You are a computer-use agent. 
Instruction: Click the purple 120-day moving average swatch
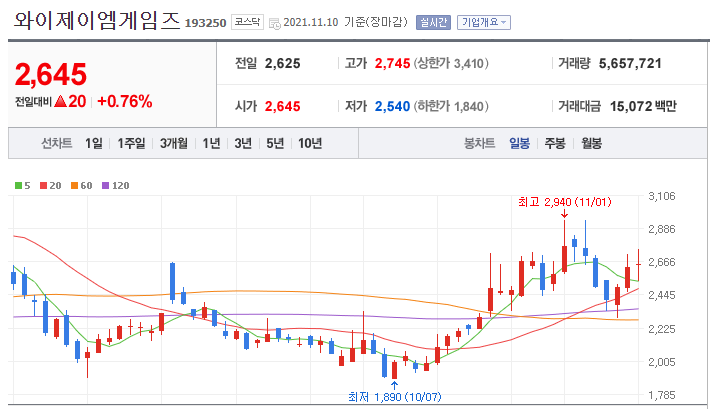point(106,186)
